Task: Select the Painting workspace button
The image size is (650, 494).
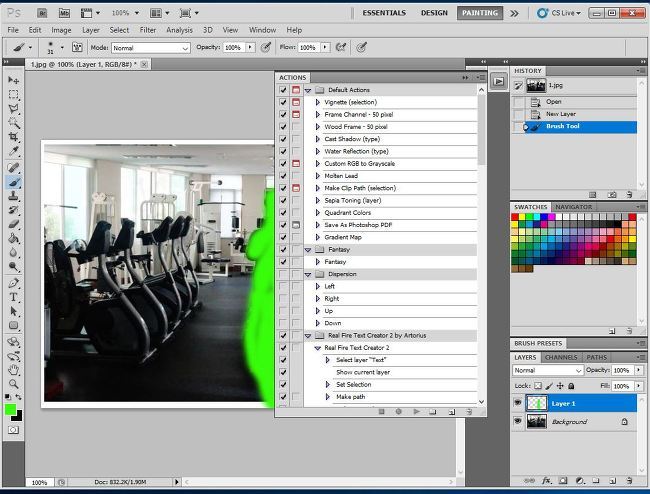Action: pyautogui.click(x=480, y=13)
